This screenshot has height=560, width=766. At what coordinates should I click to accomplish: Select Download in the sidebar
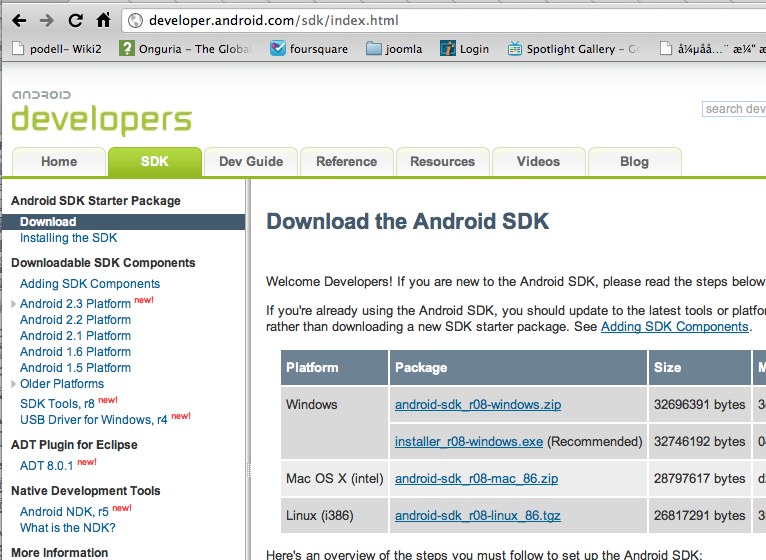click(124, 222)
